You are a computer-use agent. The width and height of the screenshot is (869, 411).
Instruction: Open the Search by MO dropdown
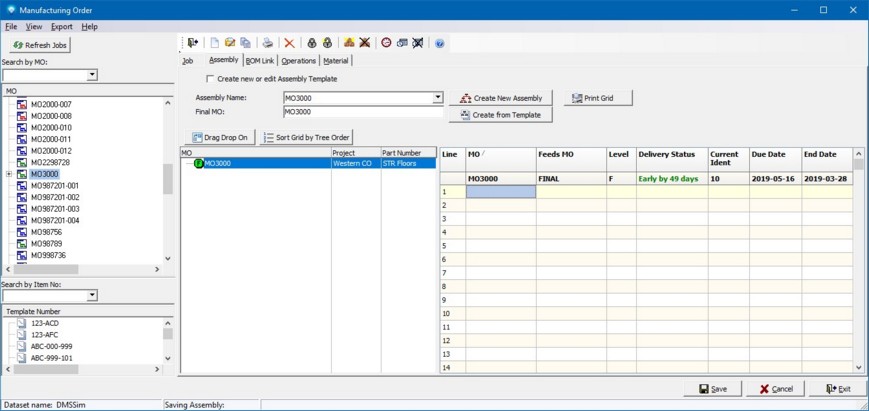[x=92, y=75]
